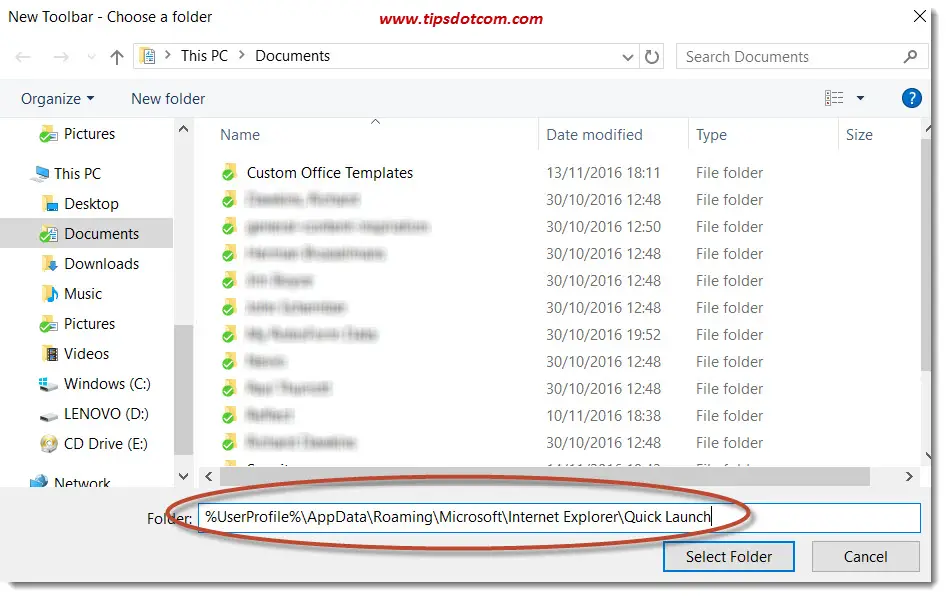Click the Videos filmstrip icon
Viewport: 946px width, 597px height.
coord(49,354)
